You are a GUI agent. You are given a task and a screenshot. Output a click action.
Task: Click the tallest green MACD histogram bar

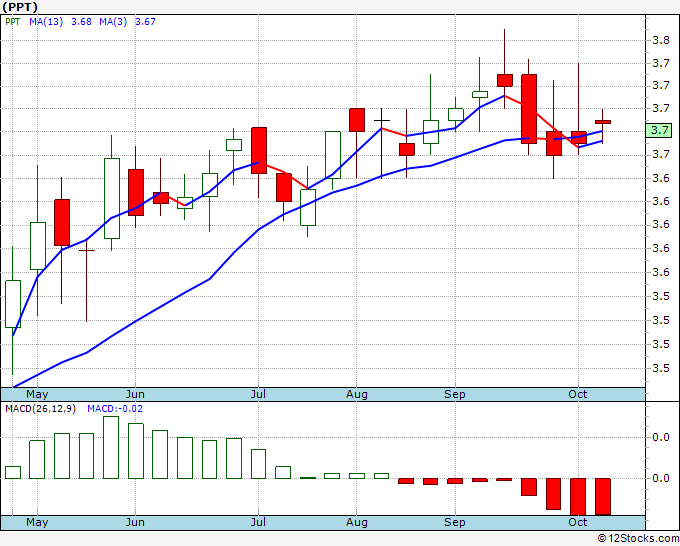tap(111, 448)
